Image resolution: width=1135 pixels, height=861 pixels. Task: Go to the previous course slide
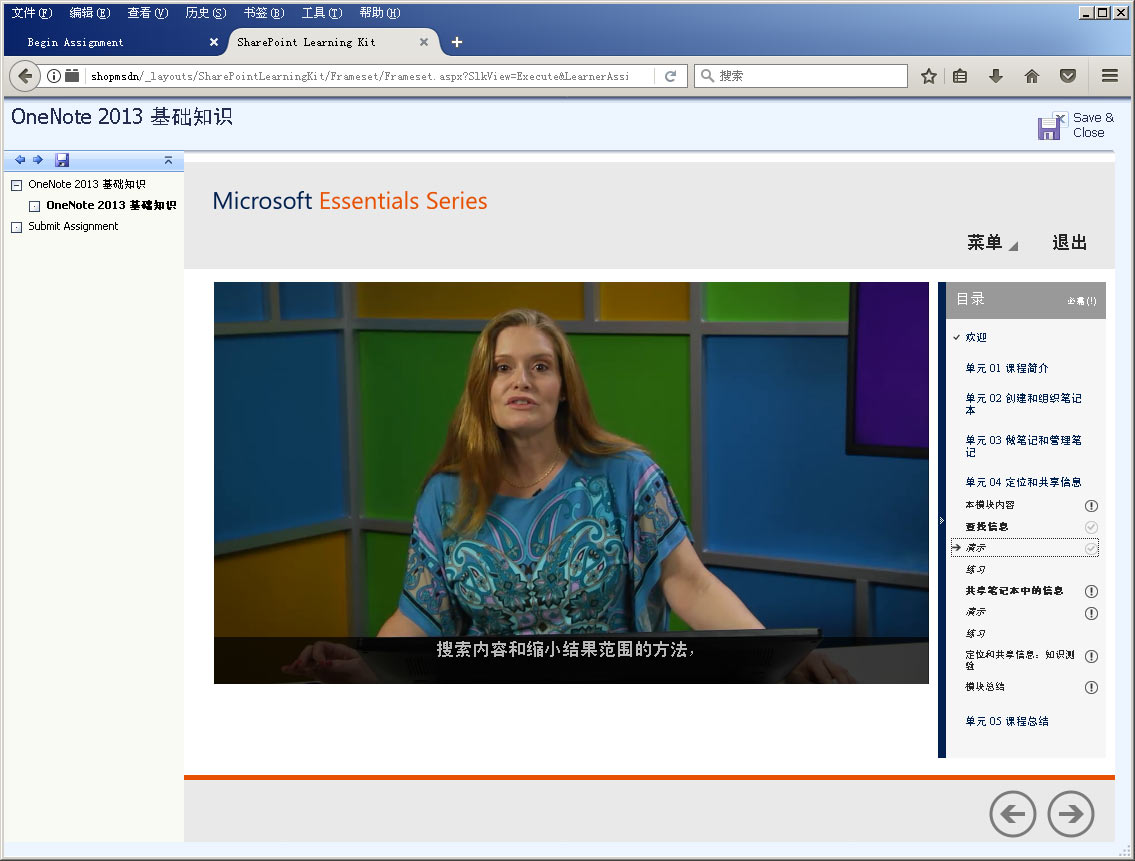click(1012, 814)
